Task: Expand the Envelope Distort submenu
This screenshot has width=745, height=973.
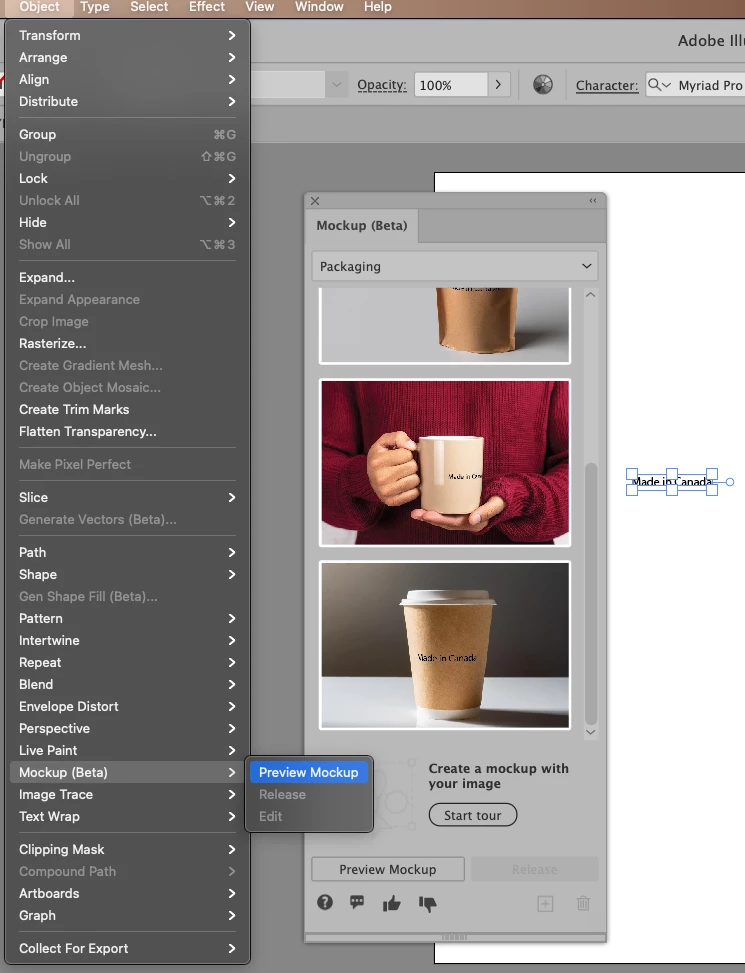Action: pos(231,706)
